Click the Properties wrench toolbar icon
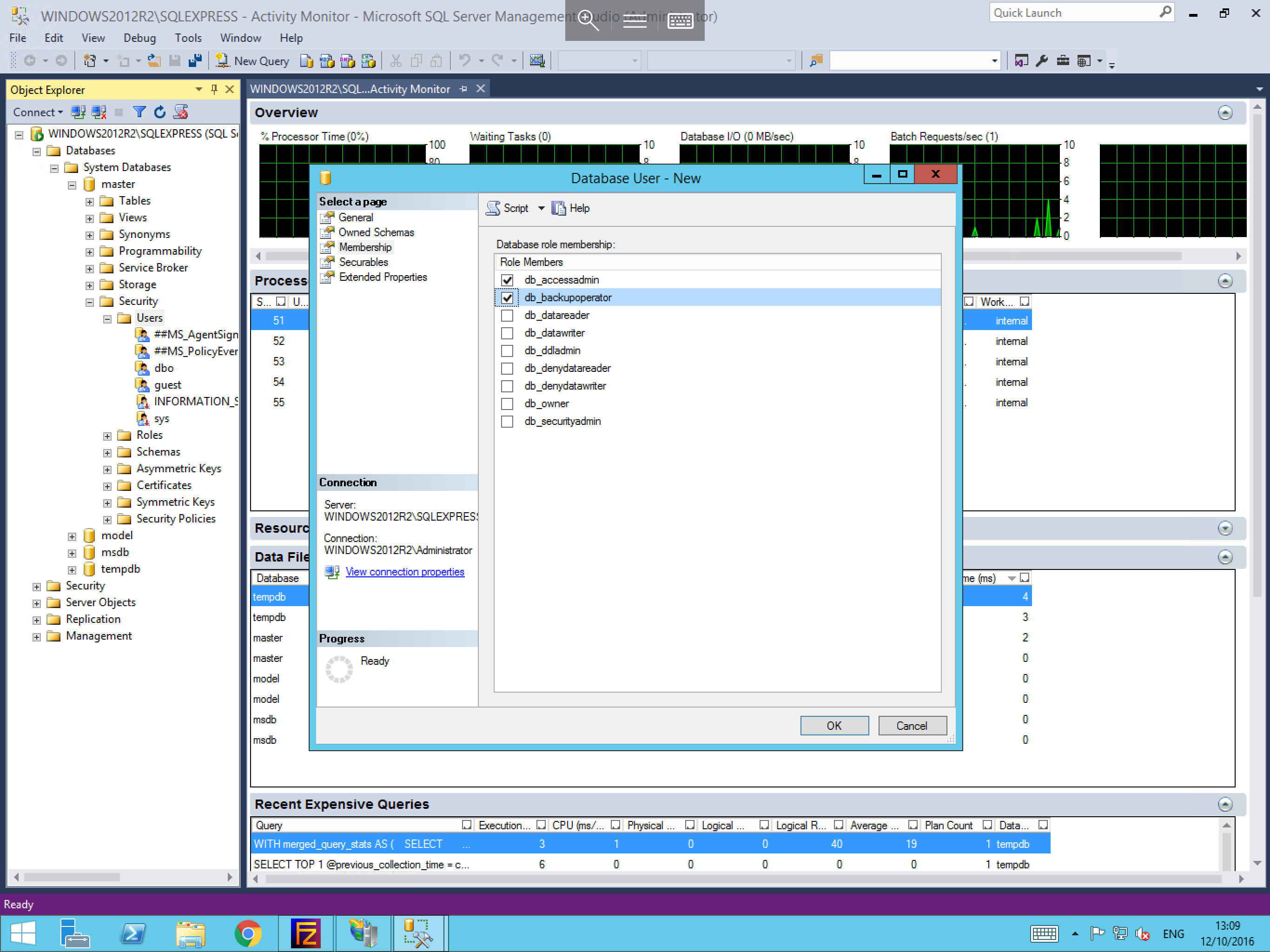 pos(1041,61)
